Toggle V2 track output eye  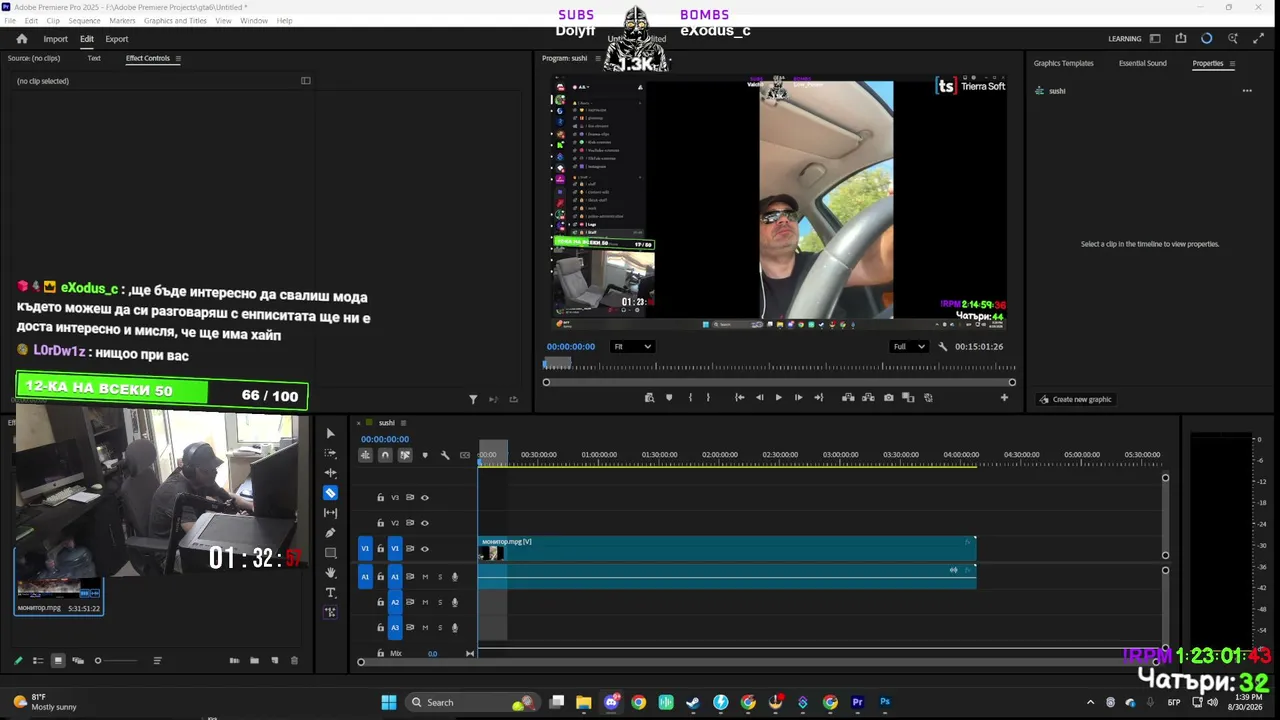tap(424, 523)
